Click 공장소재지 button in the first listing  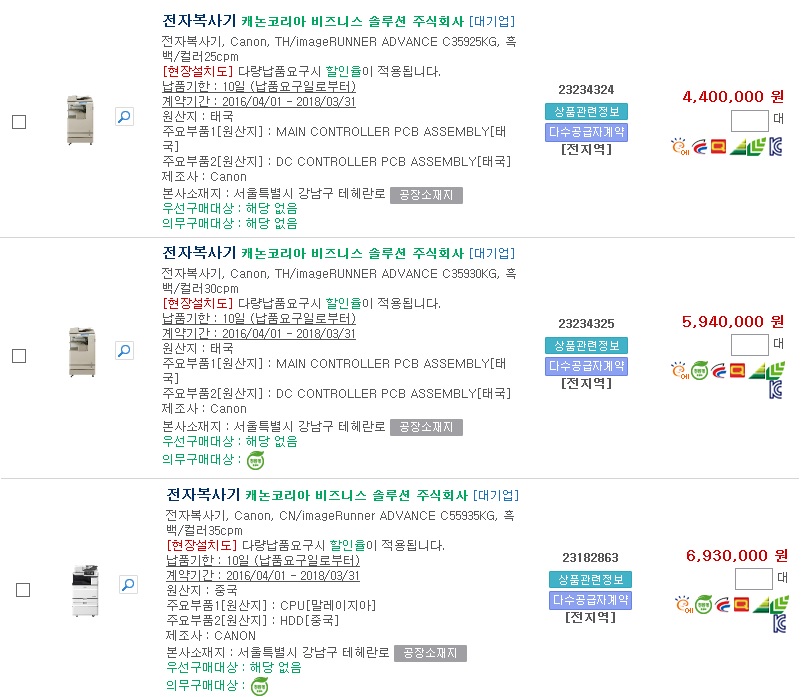[x=426, y=194]
